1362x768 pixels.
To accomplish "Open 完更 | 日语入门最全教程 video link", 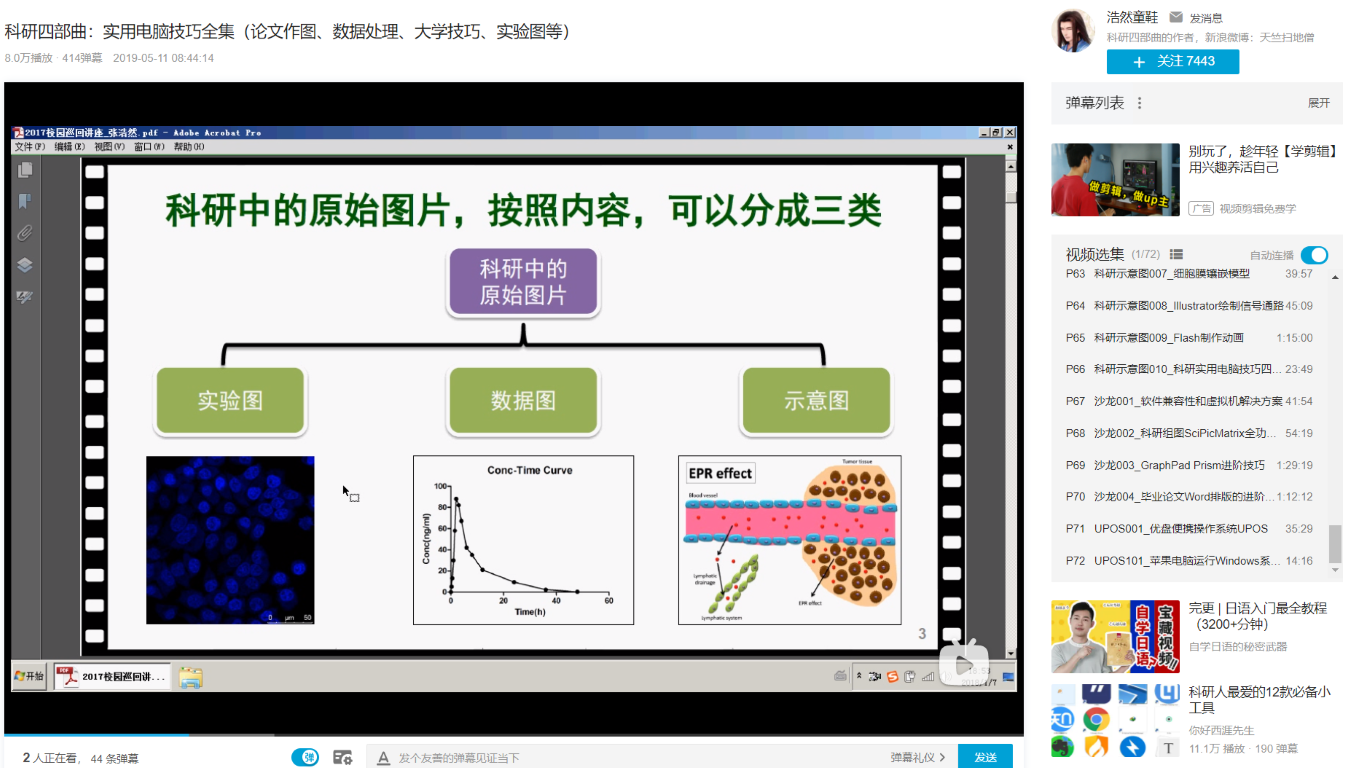I will click(1258, 616).
